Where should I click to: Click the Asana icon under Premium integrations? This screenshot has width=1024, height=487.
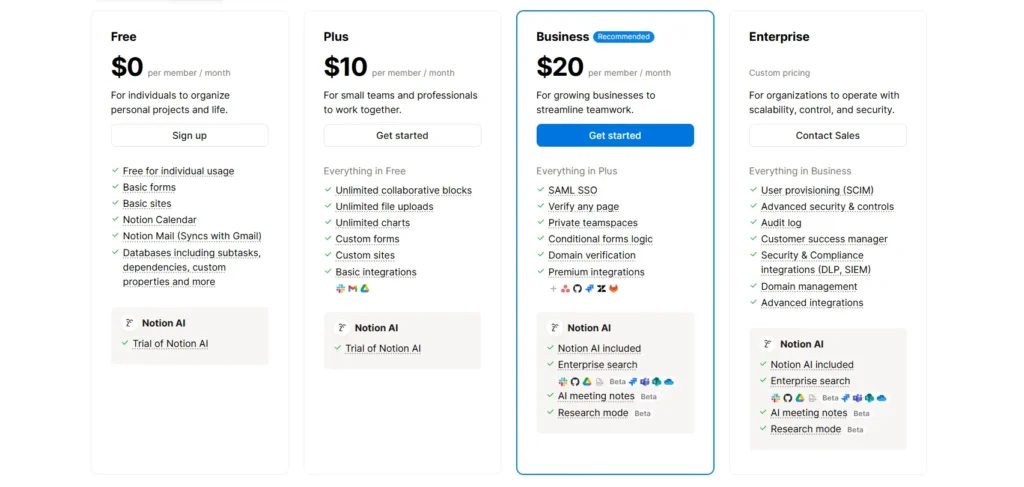point(565,289)
